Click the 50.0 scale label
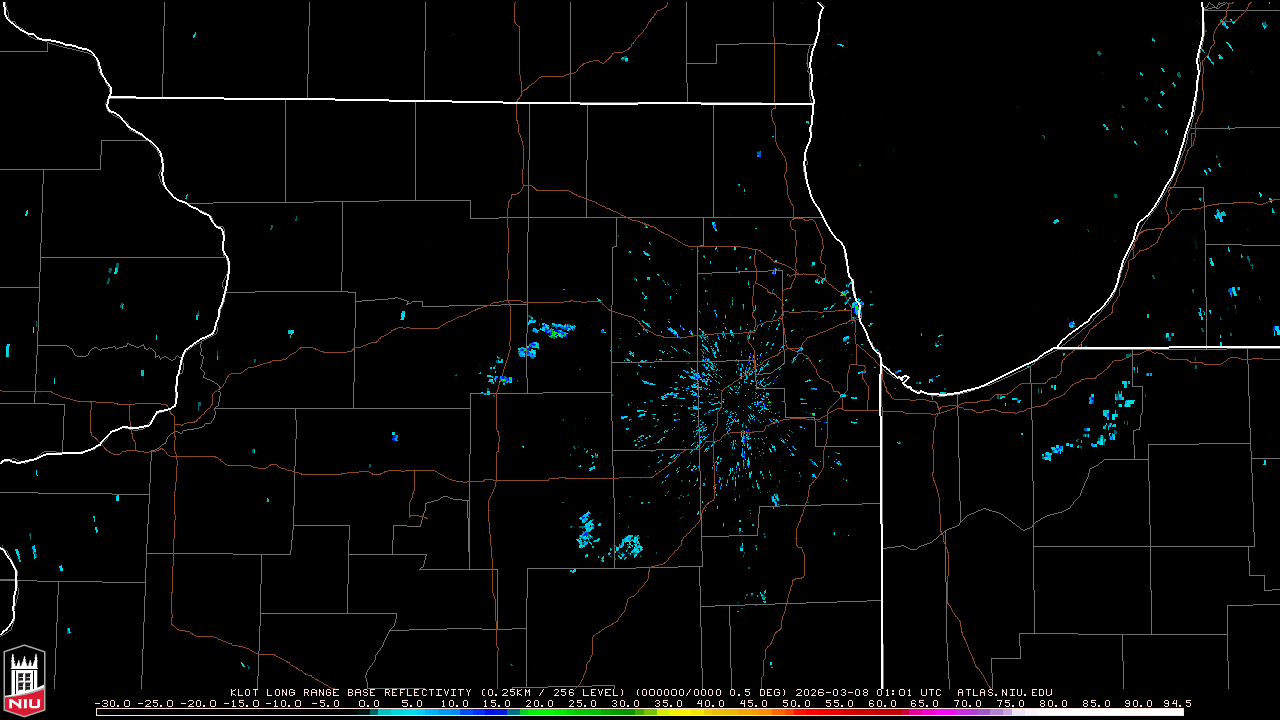The image size is (1280, 720). pos(796,704)
